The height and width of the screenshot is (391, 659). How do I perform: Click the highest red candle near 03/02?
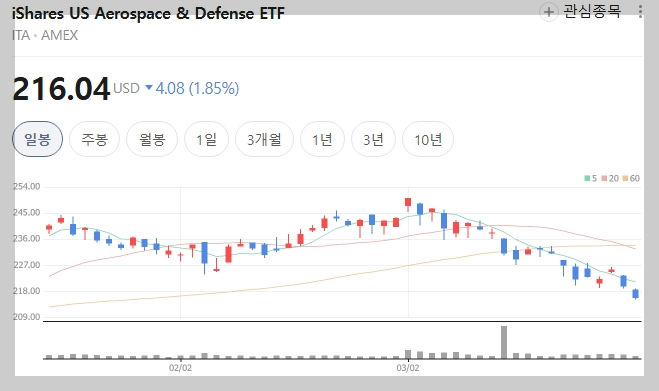click(408, 203)
